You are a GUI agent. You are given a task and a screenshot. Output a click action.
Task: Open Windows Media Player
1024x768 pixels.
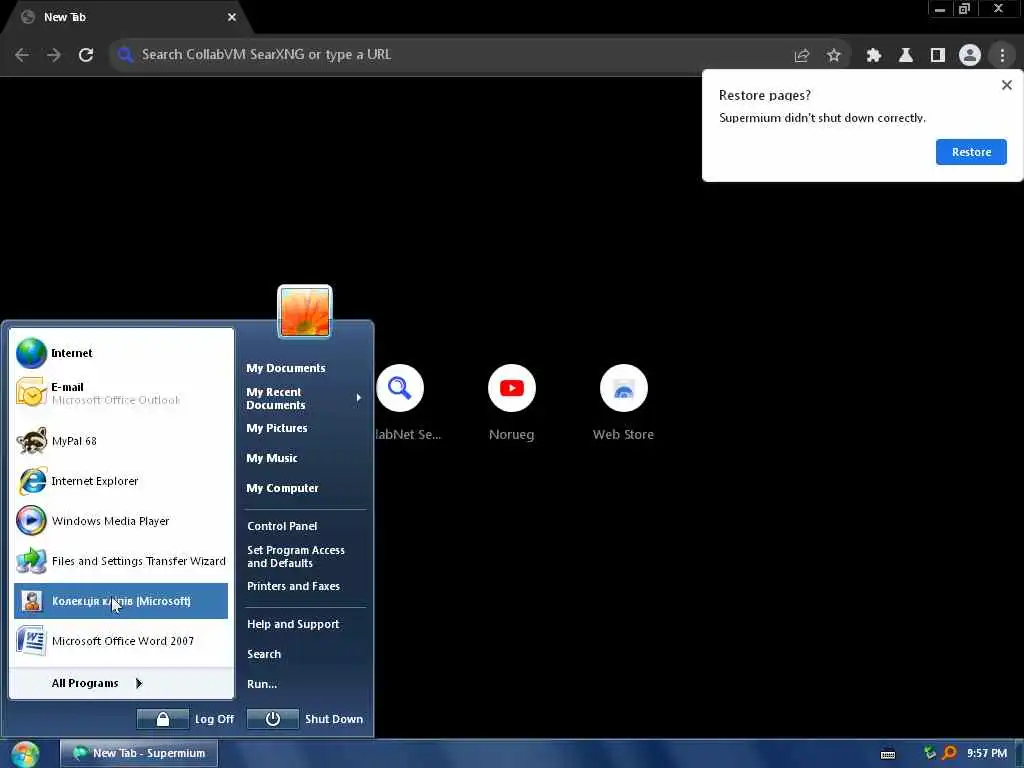[121, 521]
